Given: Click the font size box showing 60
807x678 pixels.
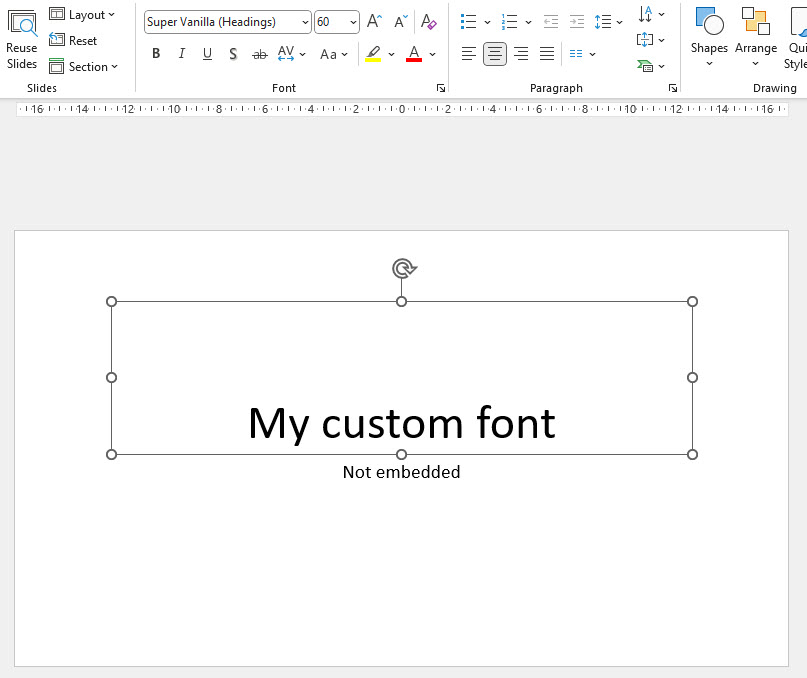Looking at the screenshot, I should (x=330, y=22).
